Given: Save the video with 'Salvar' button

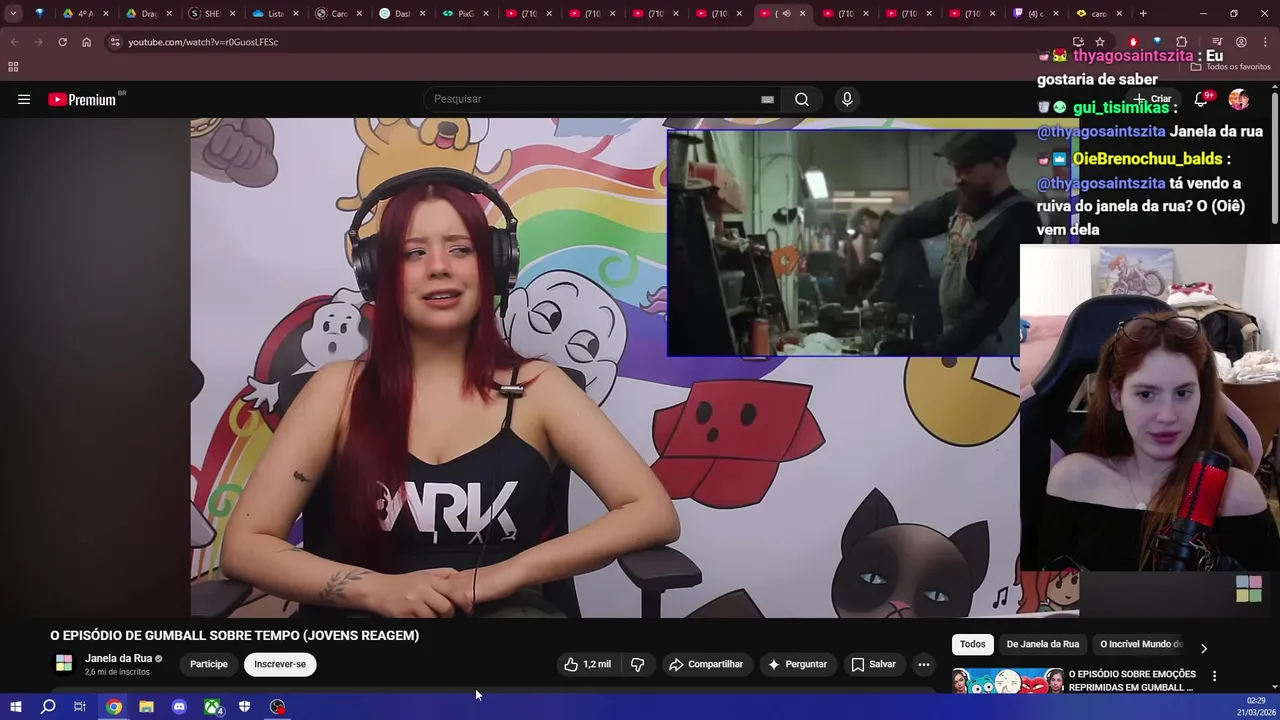Looking at the screenshot, I should pos(873,664).
